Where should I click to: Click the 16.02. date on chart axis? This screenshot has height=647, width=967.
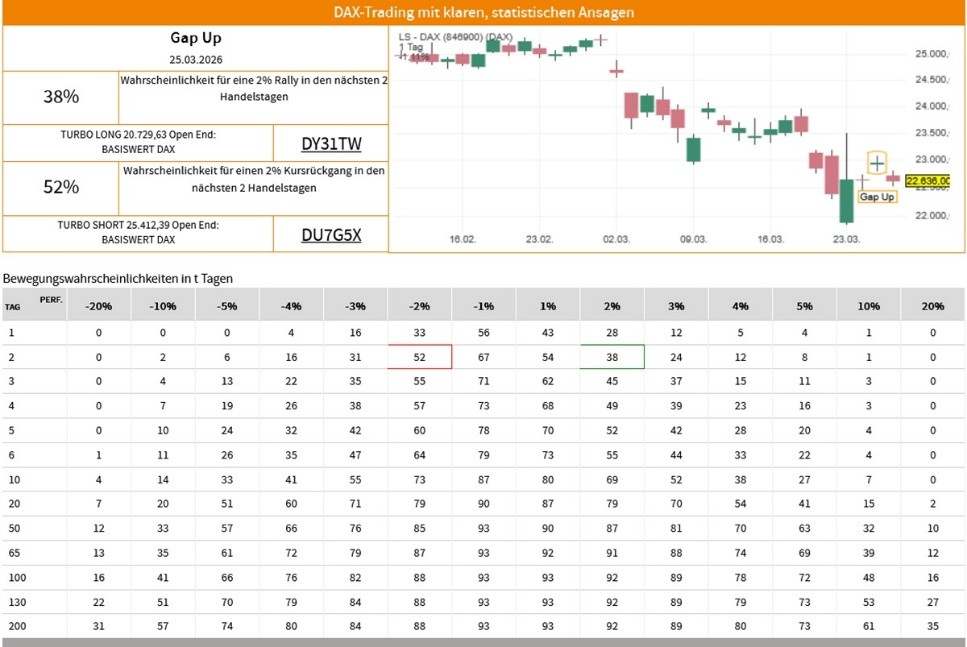[461, 240]
